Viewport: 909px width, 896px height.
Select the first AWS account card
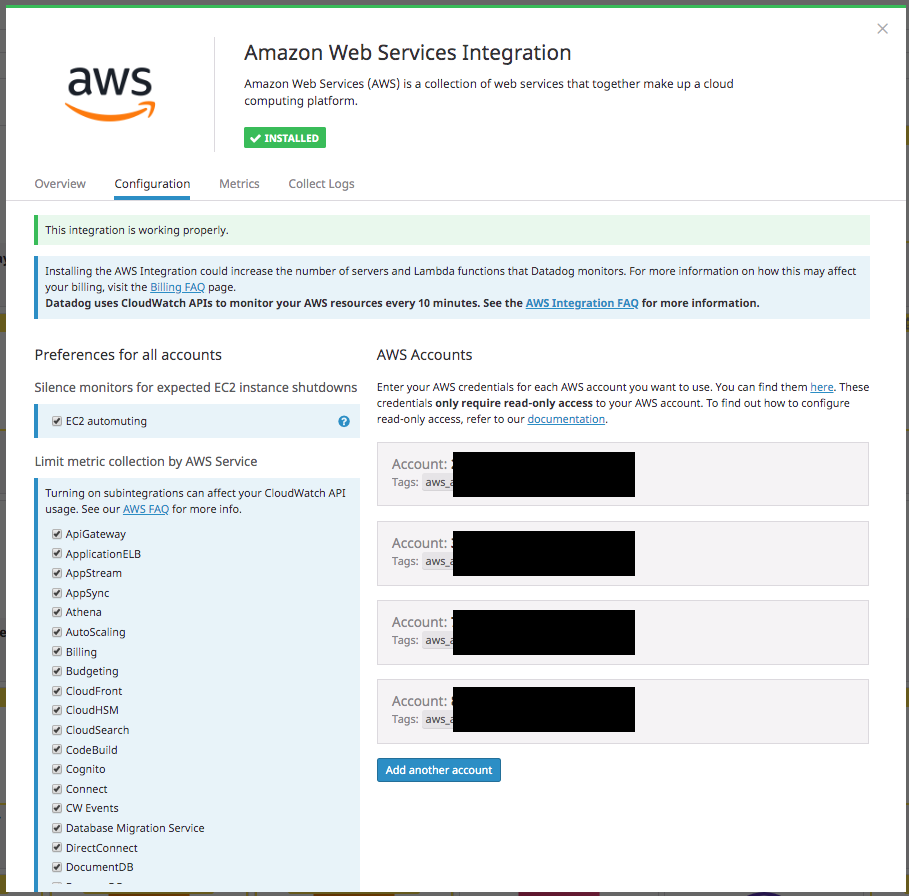coord(623,474)
